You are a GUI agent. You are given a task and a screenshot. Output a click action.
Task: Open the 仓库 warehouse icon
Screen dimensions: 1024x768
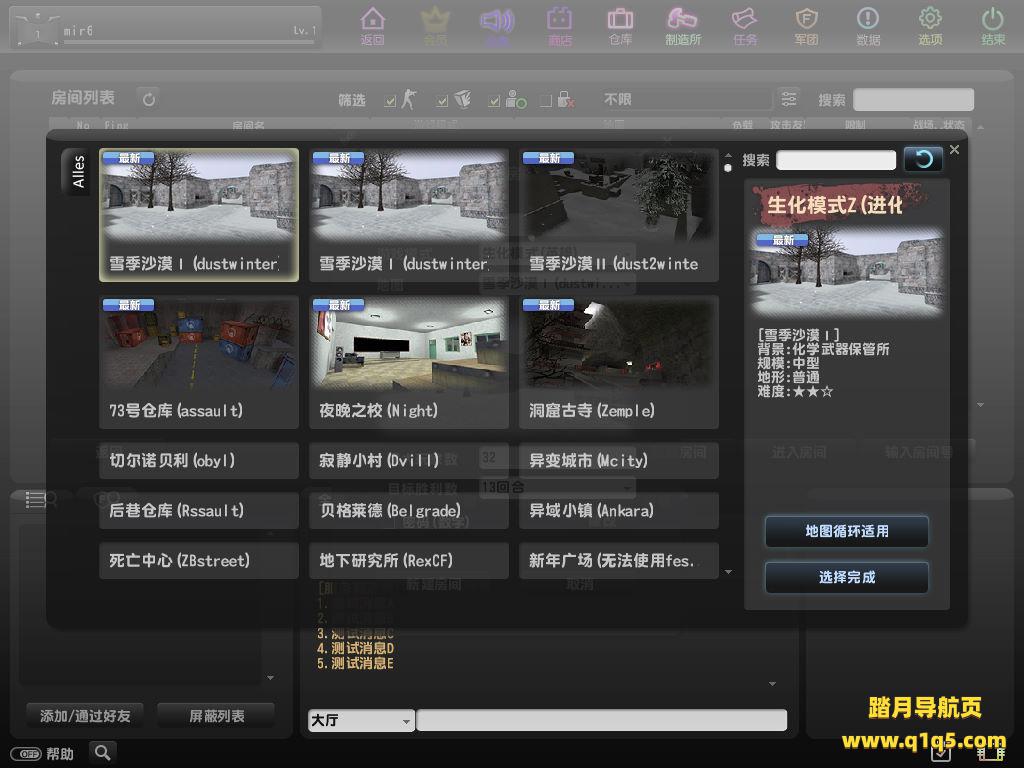pyautogui.click(x=620, y=25)
